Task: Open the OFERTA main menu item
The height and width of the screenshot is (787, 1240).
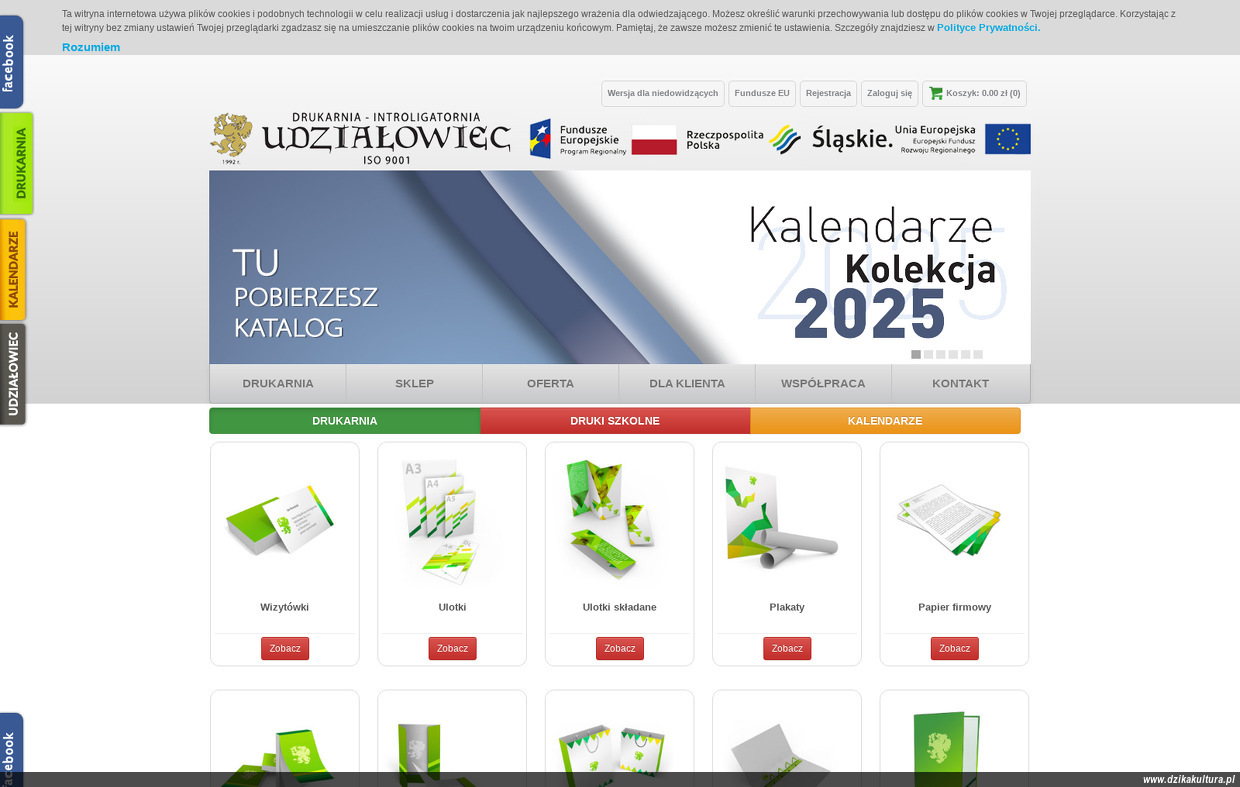Action: coord(550,383)
